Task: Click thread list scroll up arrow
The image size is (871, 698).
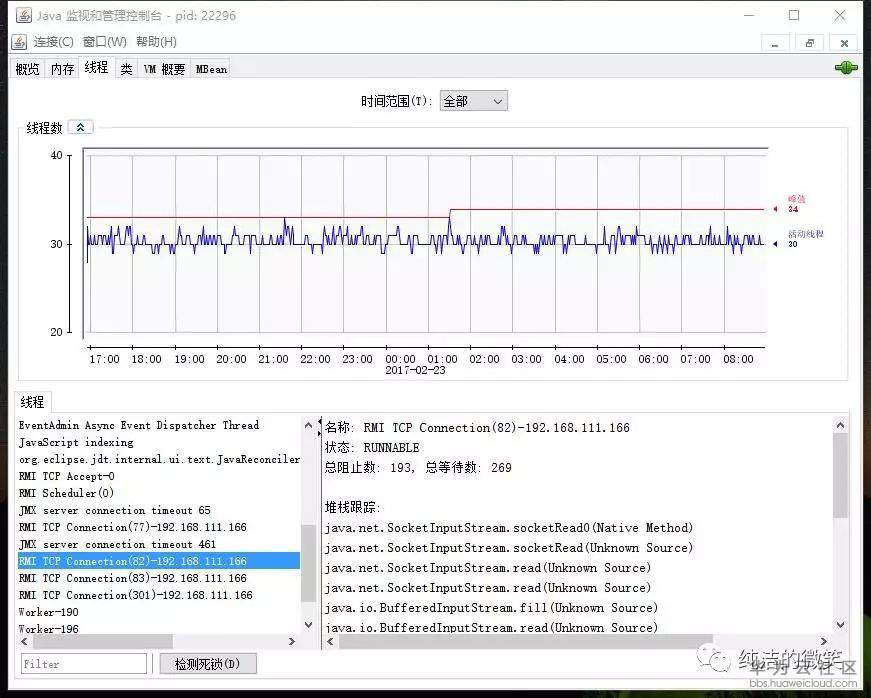Action: point(309,425)
